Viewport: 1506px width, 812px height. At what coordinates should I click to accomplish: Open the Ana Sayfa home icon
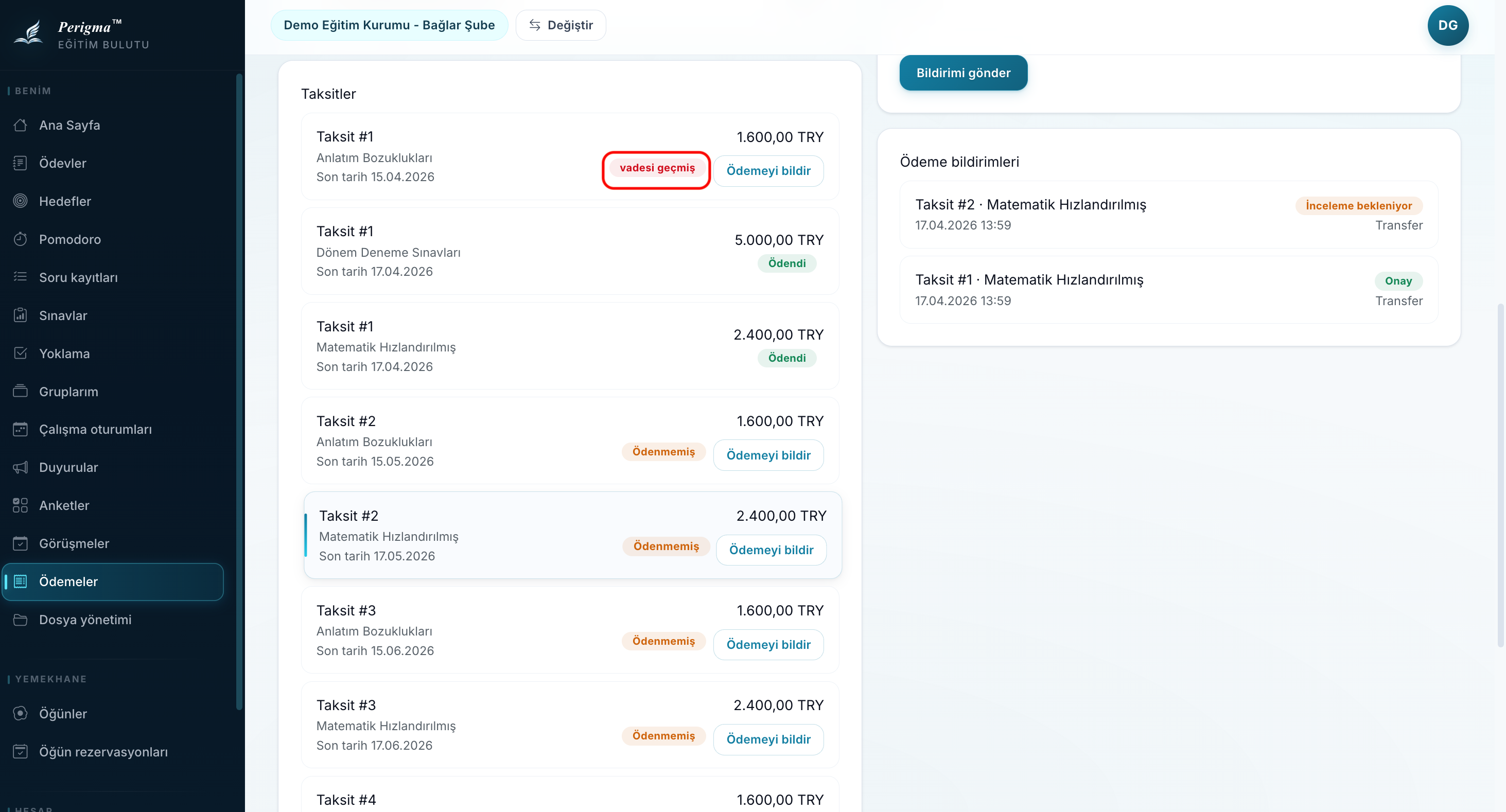click(x=21, y=125)
